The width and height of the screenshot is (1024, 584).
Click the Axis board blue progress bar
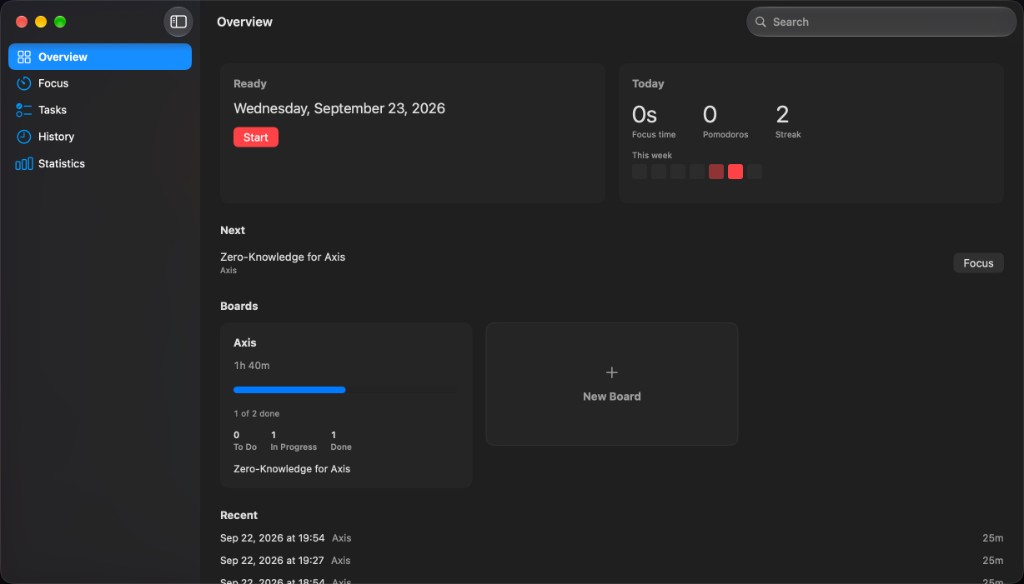click(289, 390)
